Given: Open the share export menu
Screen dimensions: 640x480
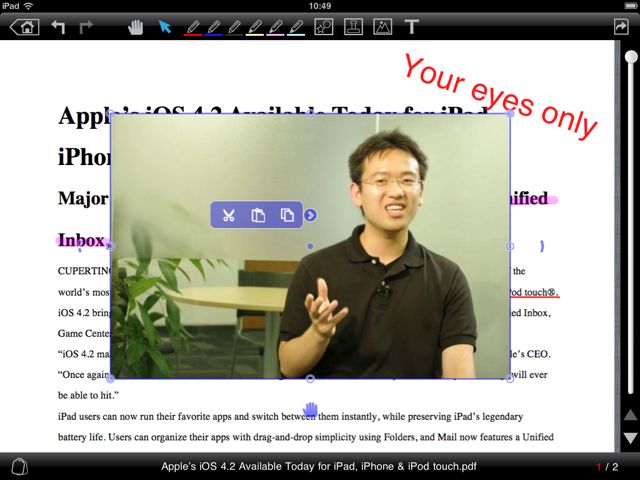Looking at the screenshot, I should coord(621,27).
